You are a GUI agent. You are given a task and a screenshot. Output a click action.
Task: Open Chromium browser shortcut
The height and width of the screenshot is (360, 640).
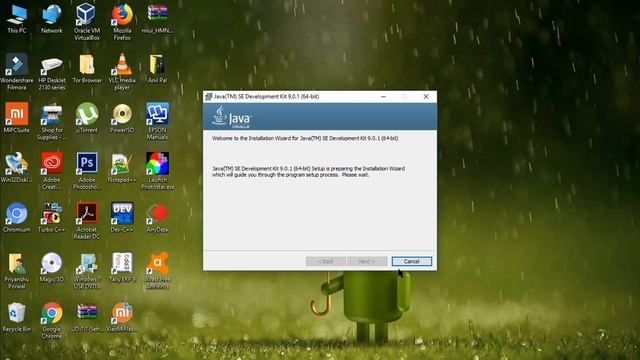coord(17,218)
